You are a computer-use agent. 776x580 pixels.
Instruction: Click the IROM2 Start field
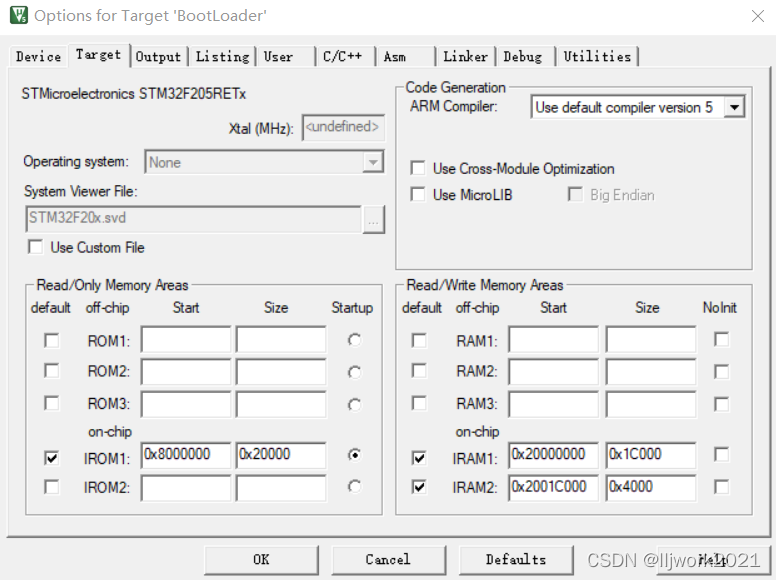(x=186, y=488)
